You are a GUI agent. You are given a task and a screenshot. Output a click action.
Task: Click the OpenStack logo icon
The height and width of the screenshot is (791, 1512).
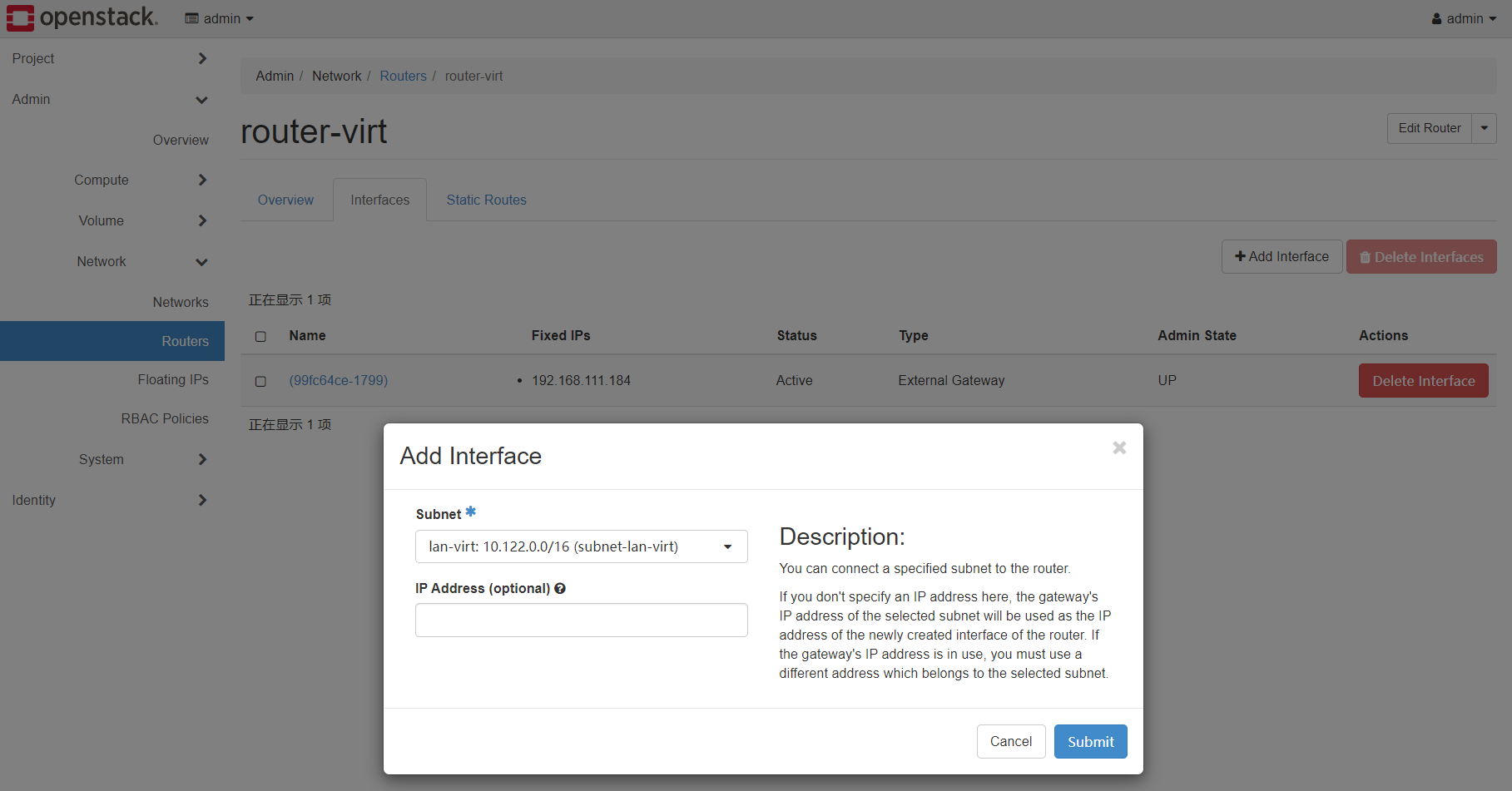pos(21,17)
